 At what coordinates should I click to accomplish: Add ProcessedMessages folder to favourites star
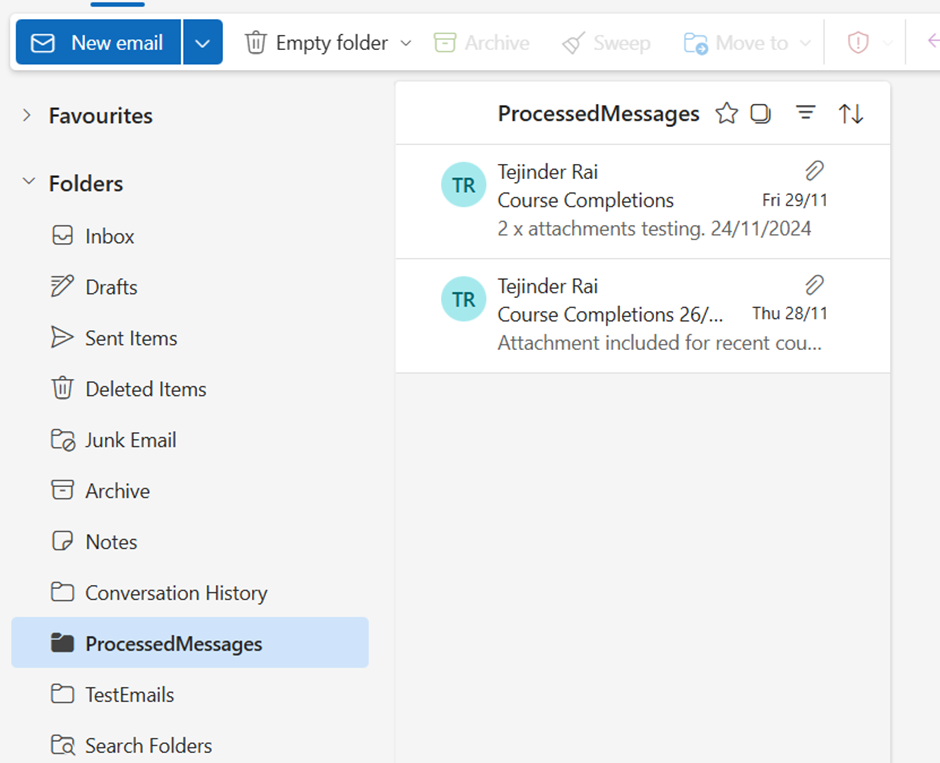pyautogui.click(x=727, y=114)
